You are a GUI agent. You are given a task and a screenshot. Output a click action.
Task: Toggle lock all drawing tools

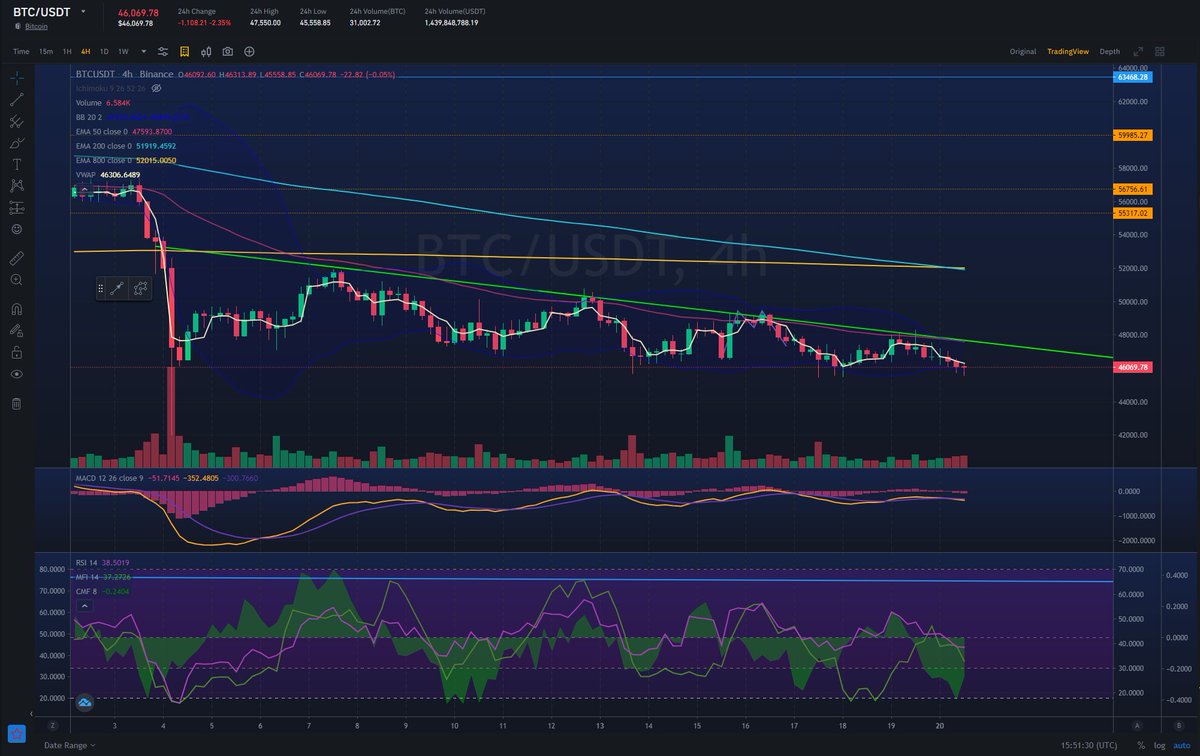click(x=16, y=352)
